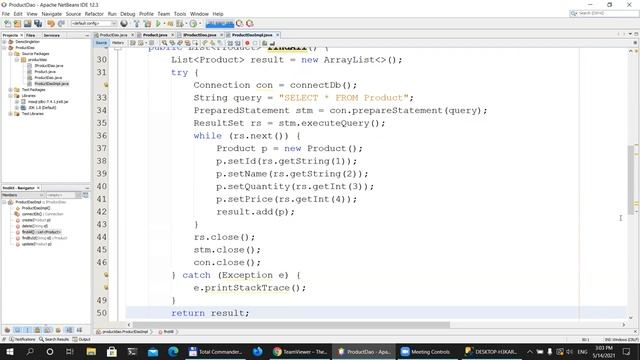Open the Refactor menu
The width and height of the screenshot is (640, 360).
coord(94,14)
